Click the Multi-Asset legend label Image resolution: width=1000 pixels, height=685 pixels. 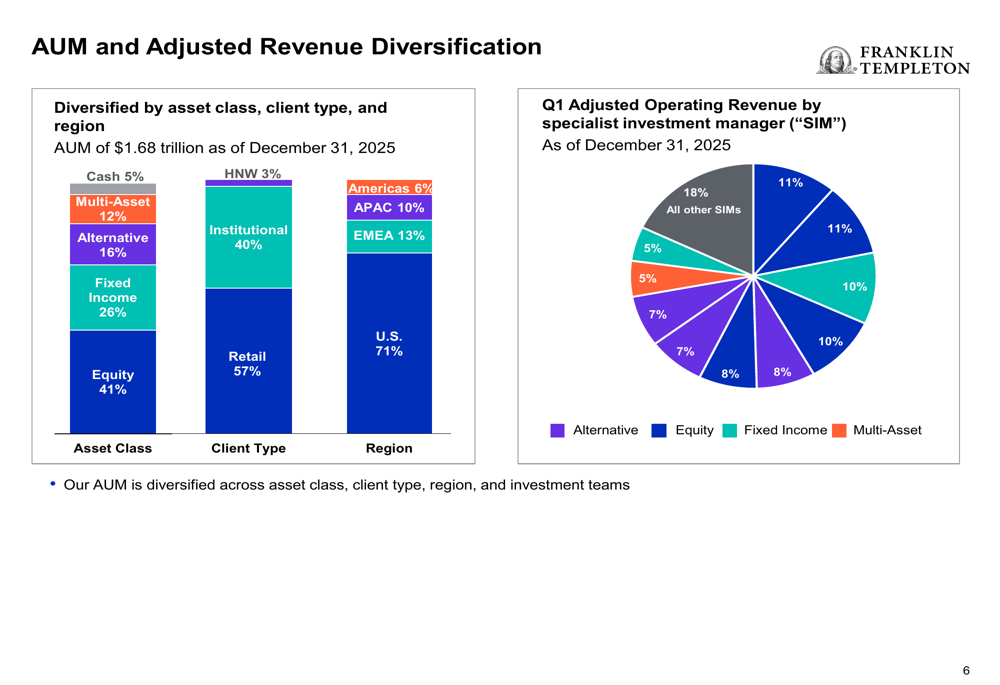tap(887, 431)
